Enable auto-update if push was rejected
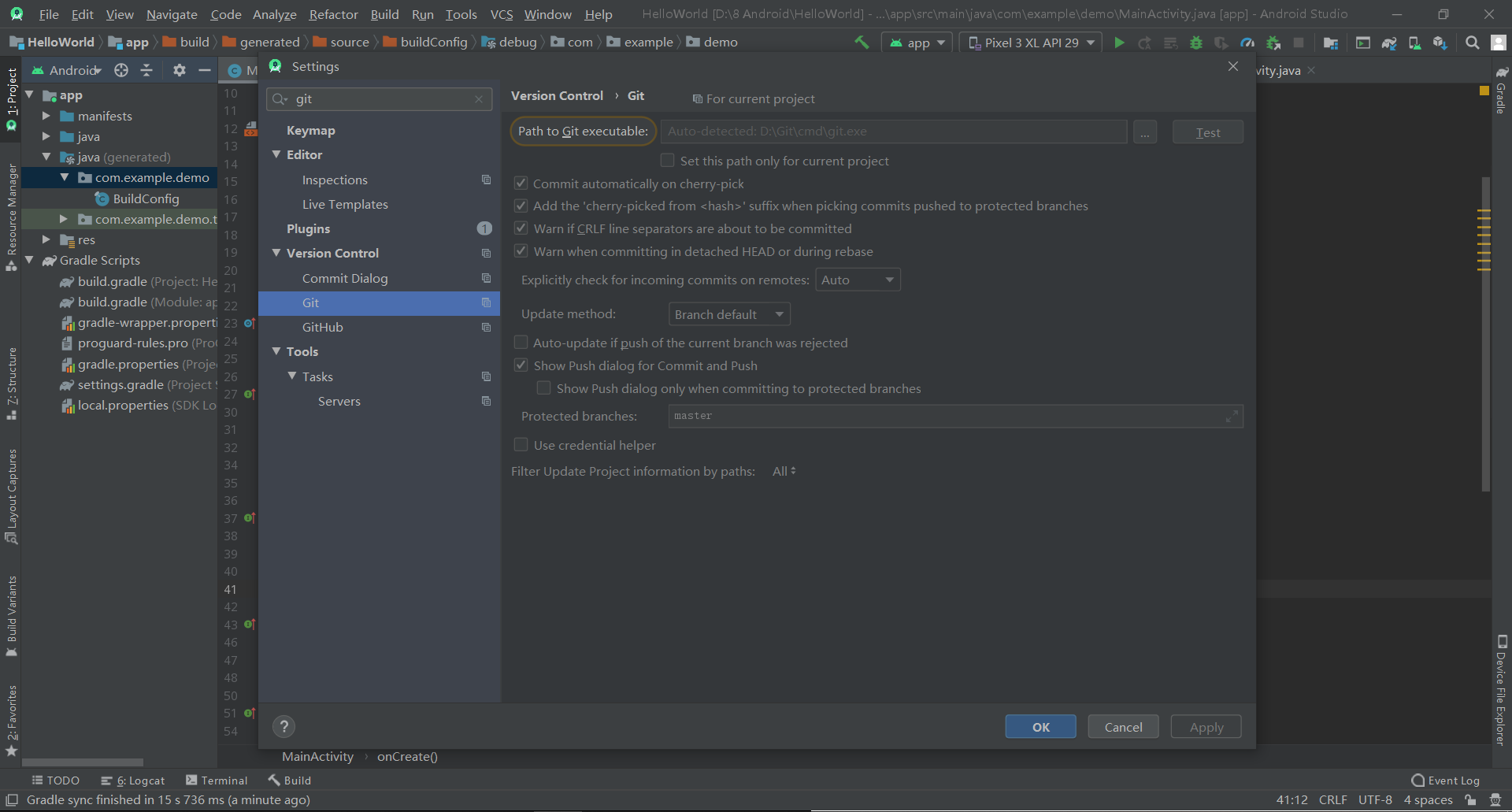 point(521,343)
